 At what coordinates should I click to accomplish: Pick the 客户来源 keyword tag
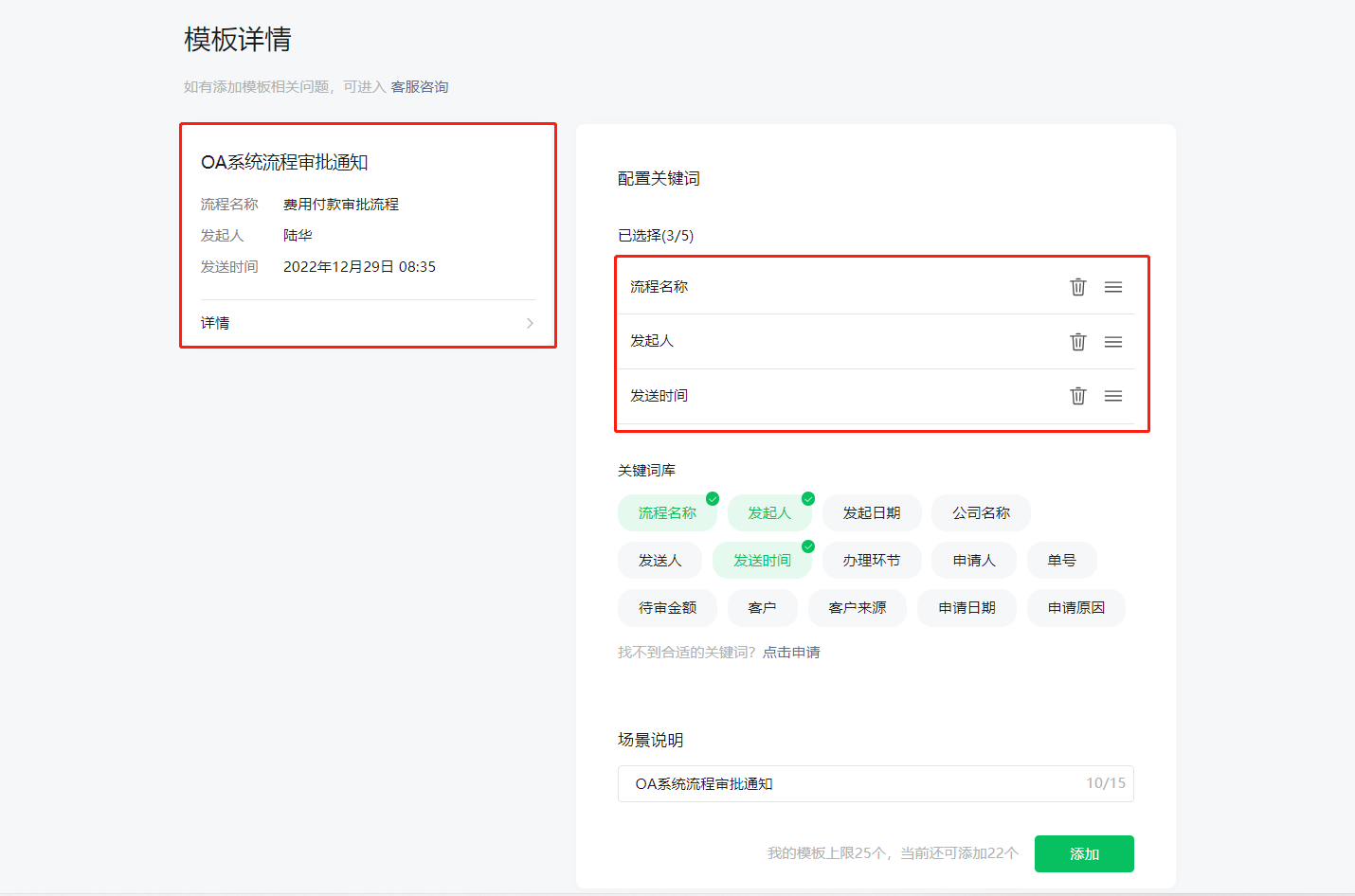point(857,608)
